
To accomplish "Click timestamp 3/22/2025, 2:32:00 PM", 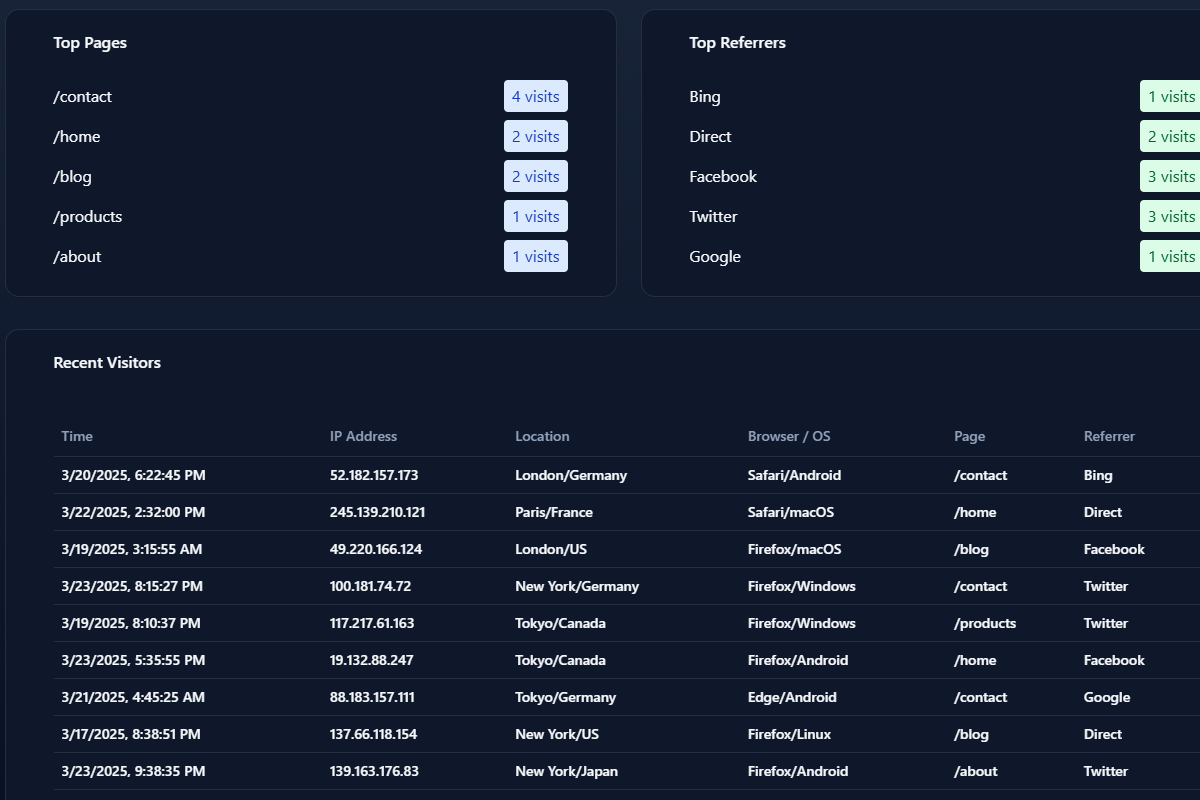I will 133,512.
